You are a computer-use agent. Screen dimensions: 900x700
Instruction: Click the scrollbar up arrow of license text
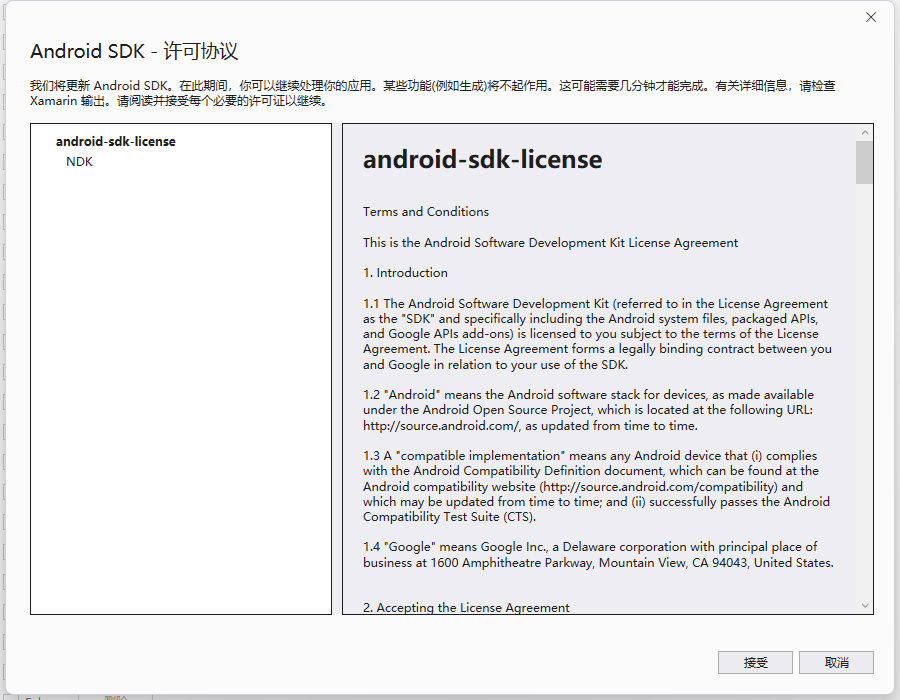tap(864, 132)
